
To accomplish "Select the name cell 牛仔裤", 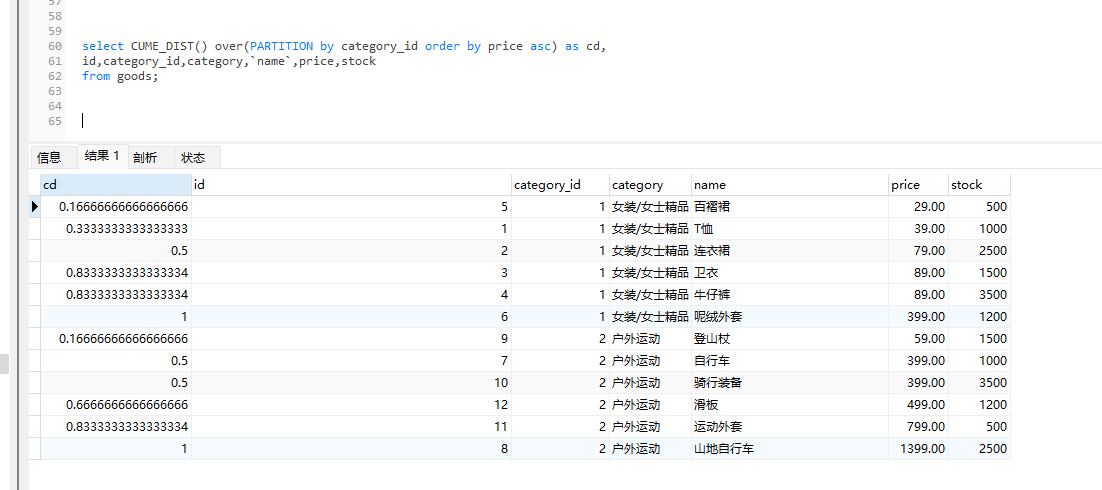I will tap(789, 295).
